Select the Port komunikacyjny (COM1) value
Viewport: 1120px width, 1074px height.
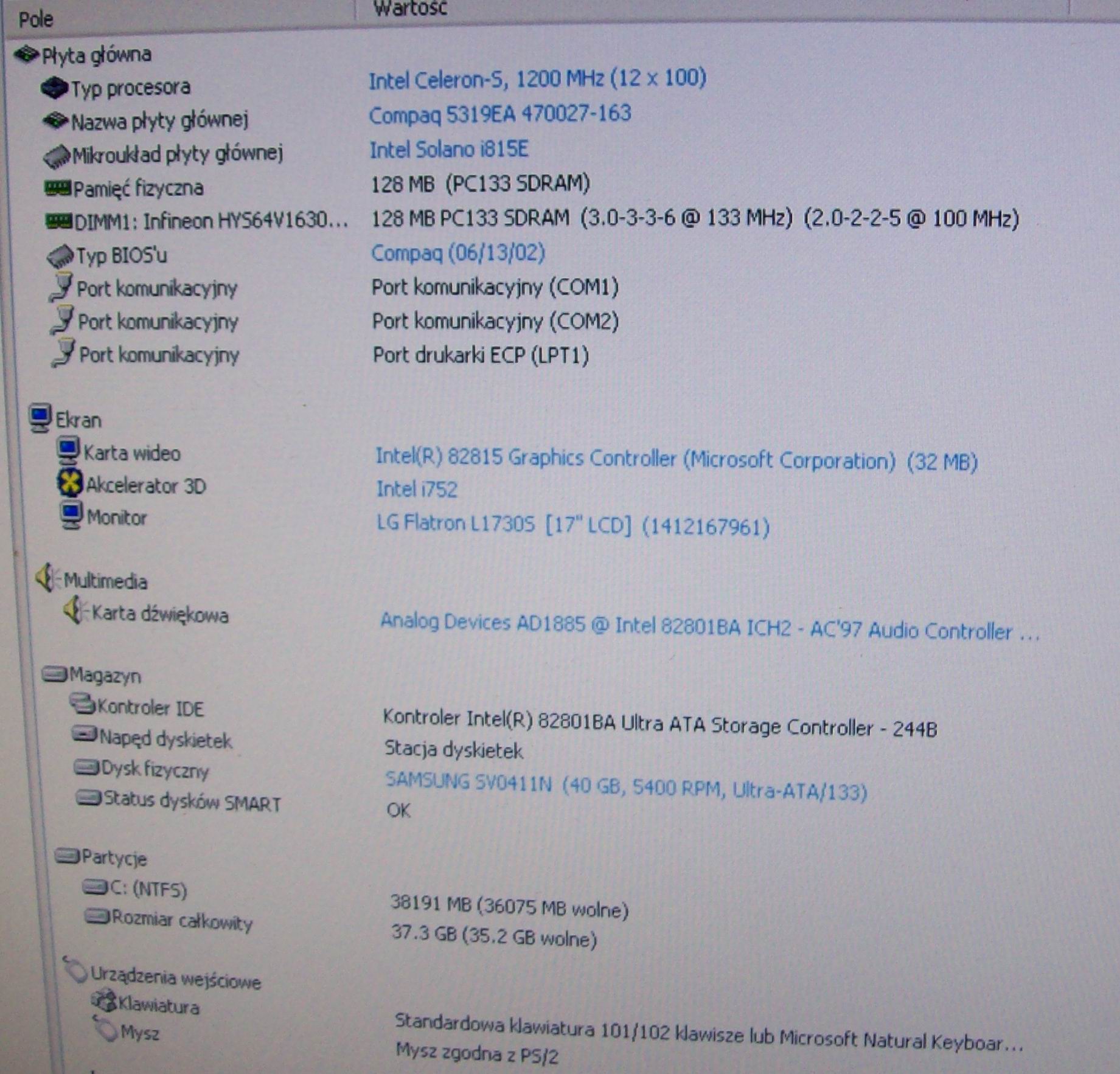coord(495,287)
